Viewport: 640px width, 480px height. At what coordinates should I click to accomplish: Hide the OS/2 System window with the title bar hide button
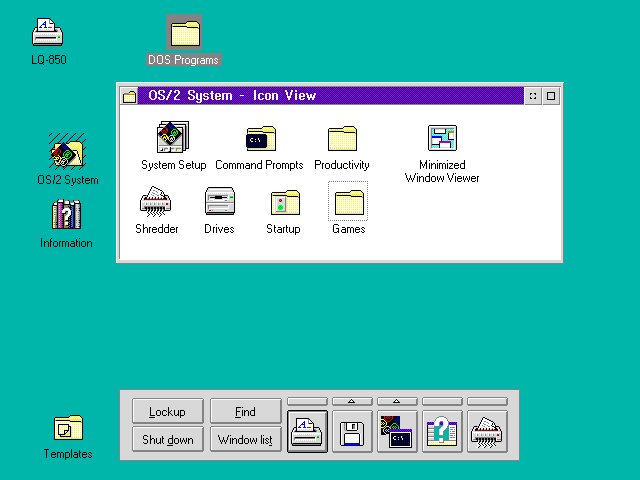click(x=533, y=96)
